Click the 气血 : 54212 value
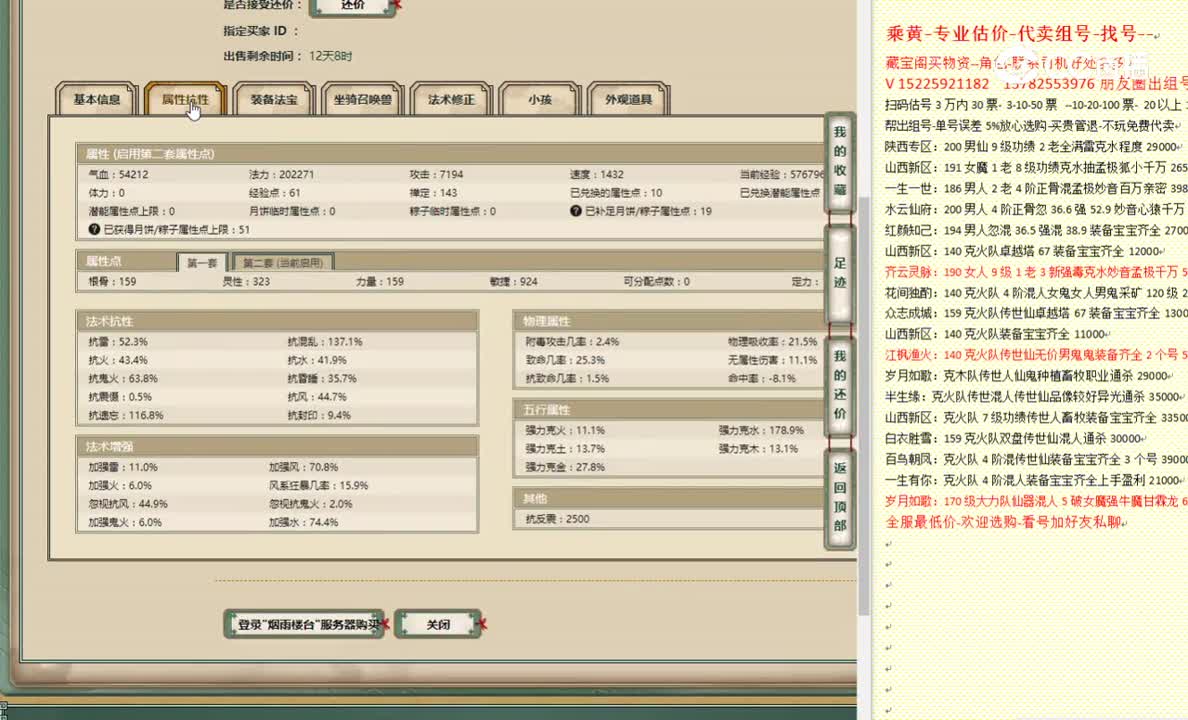 [x=118, y=174]
